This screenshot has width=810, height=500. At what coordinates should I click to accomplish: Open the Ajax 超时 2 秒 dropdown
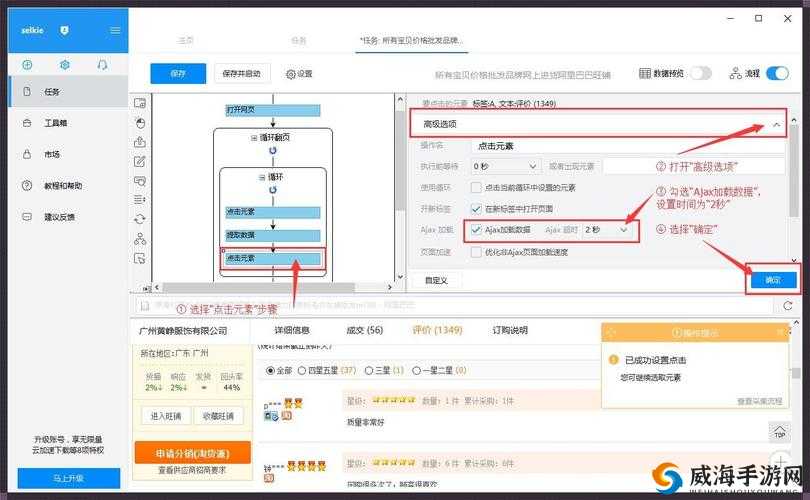[606, 230]
